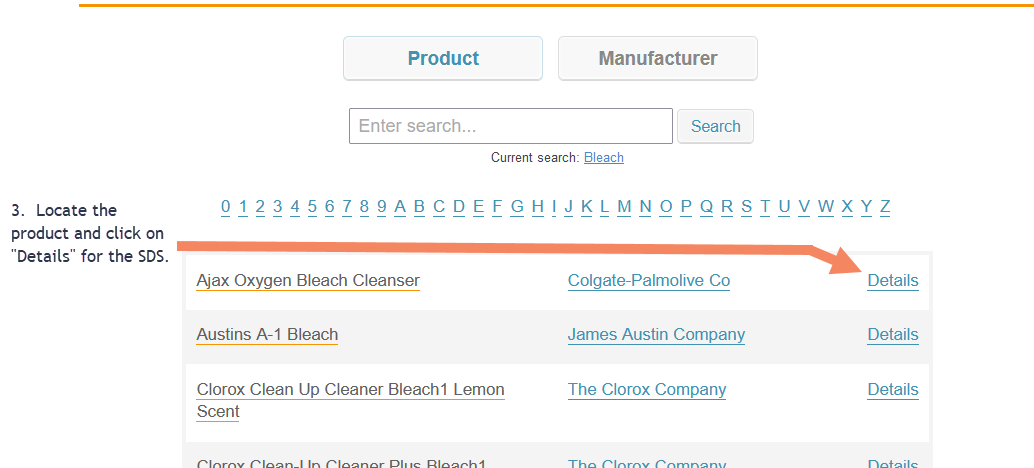Viewport: 1034px width, 468px height.
Task: Switch to the Manufacturer tab
Action: [x=657, y=58]
